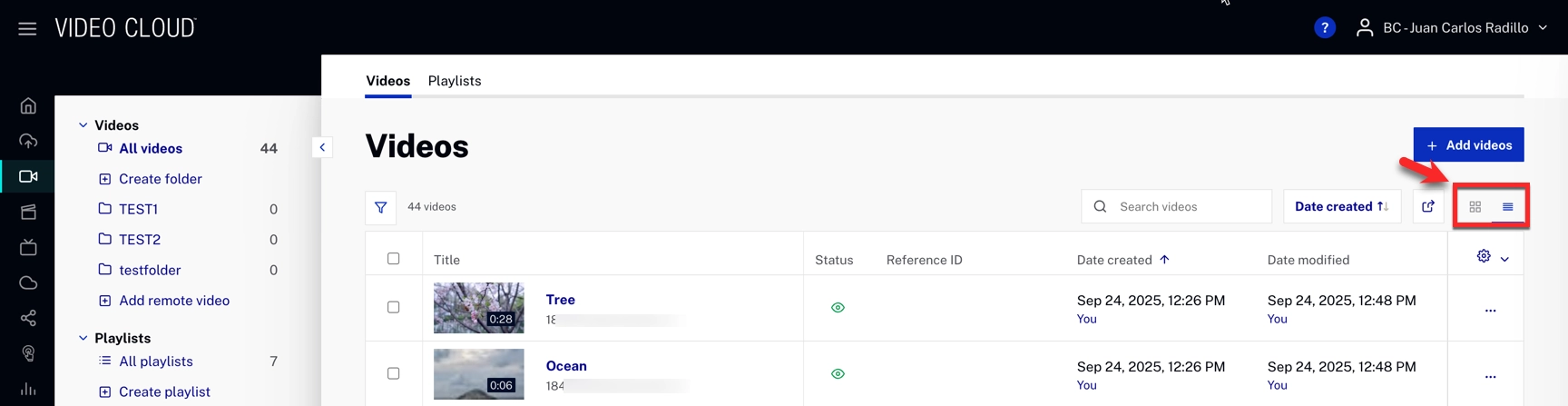Image resolution: width=1568 pixels, height=406 pixels.
Task: Check the select-all videos checkbox
Action: point(394,259)
